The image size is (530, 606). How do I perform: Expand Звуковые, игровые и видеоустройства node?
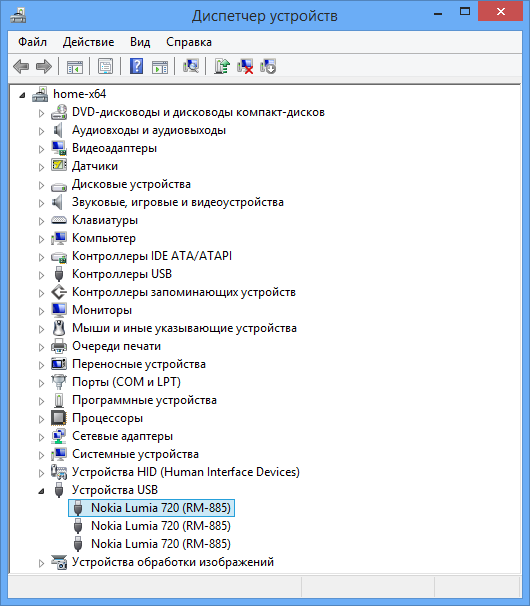point(41,203)
